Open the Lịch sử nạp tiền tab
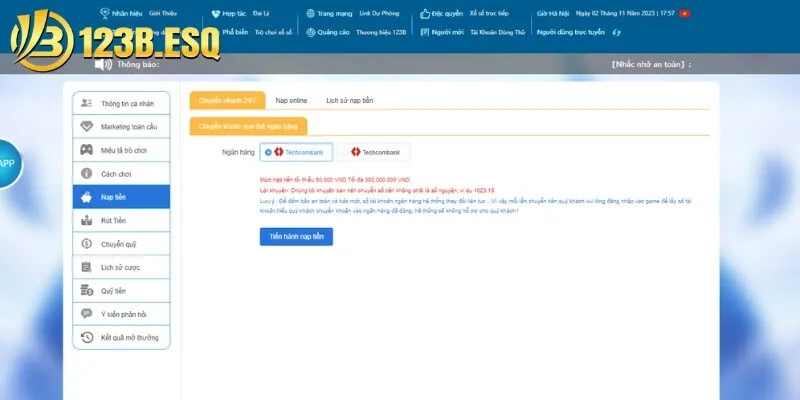The image size is (800, 400). tap(350, 101)
